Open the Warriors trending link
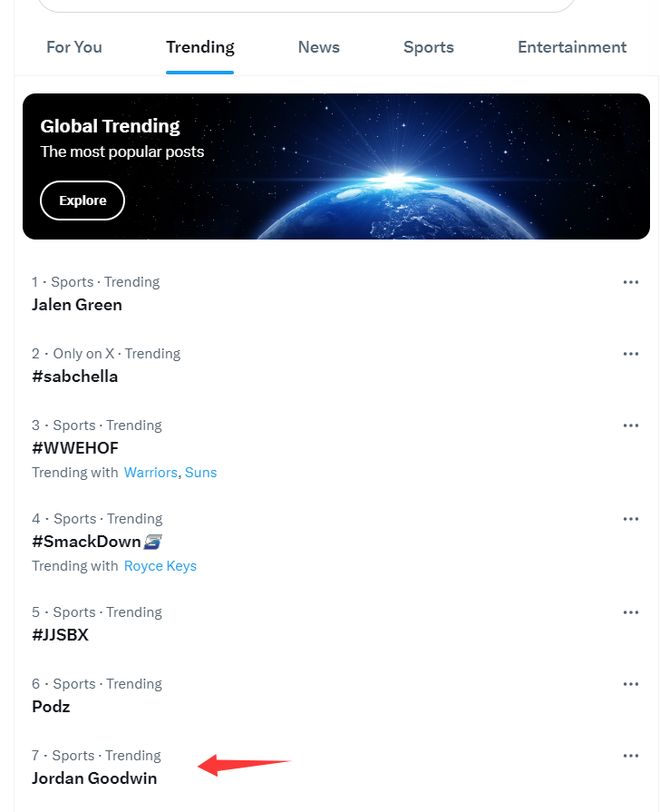The width and height of the screenshot is (660, 812). pyautogui.click(x=151, y=472)
